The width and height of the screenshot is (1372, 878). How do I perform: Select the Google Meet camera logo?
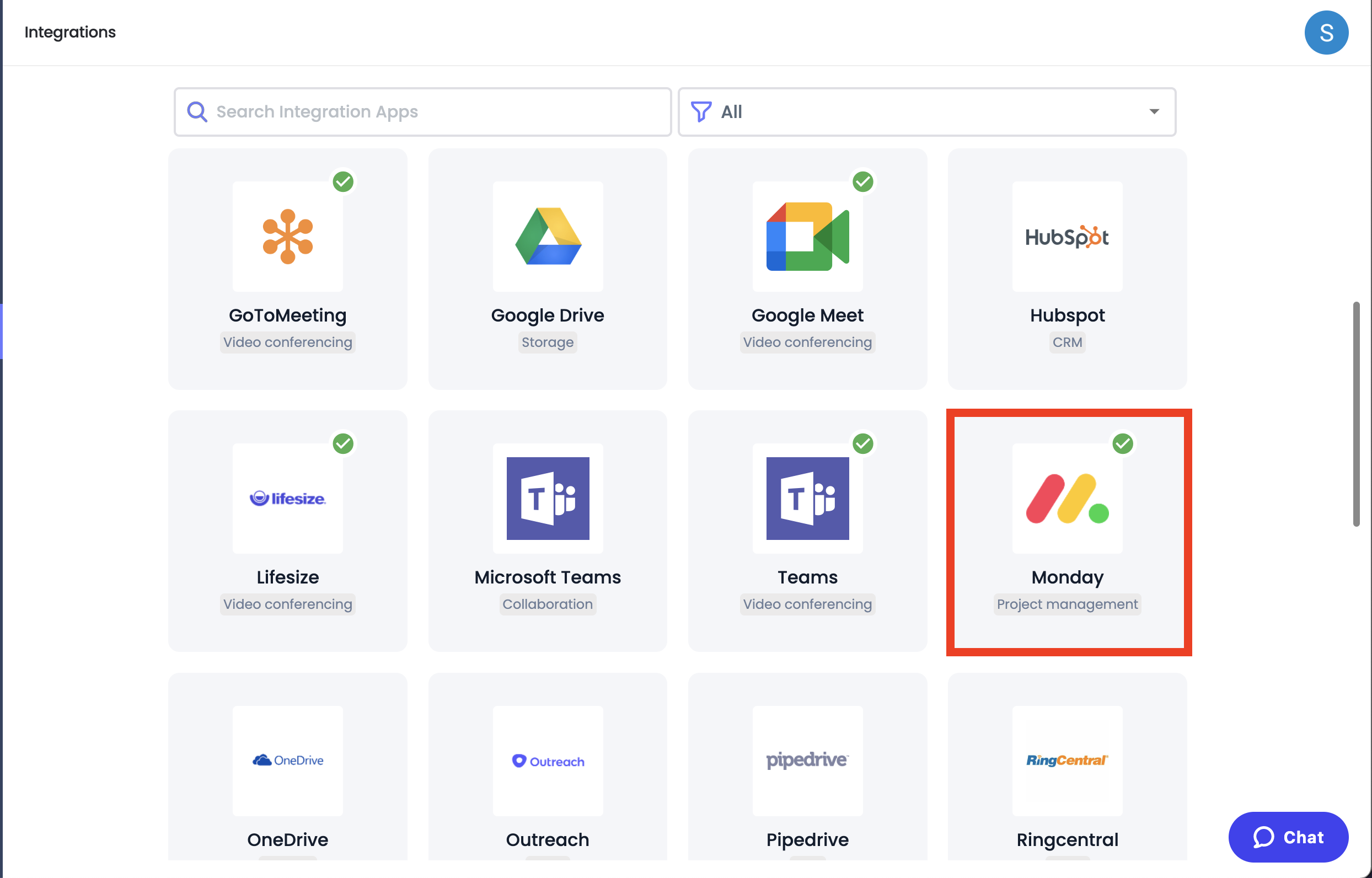tap(808, 237)
